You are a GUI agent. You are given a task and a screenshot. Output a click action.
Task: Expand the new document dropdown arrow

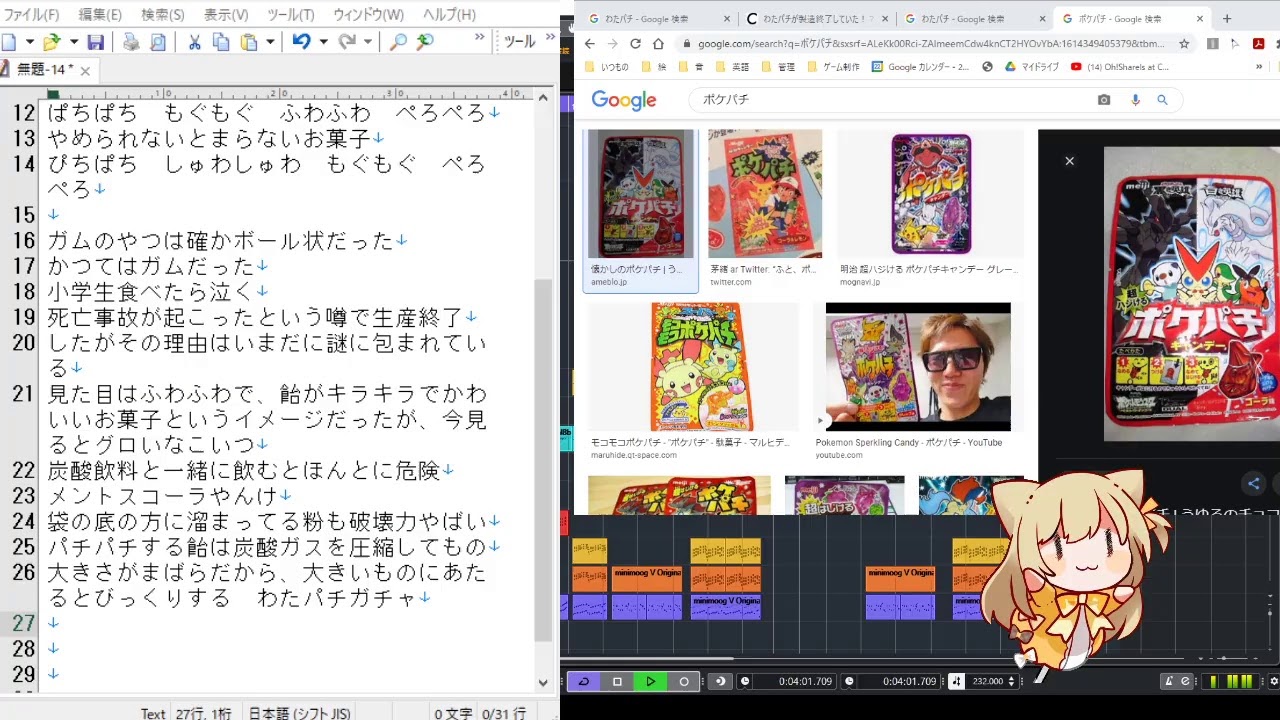point(30,41)
